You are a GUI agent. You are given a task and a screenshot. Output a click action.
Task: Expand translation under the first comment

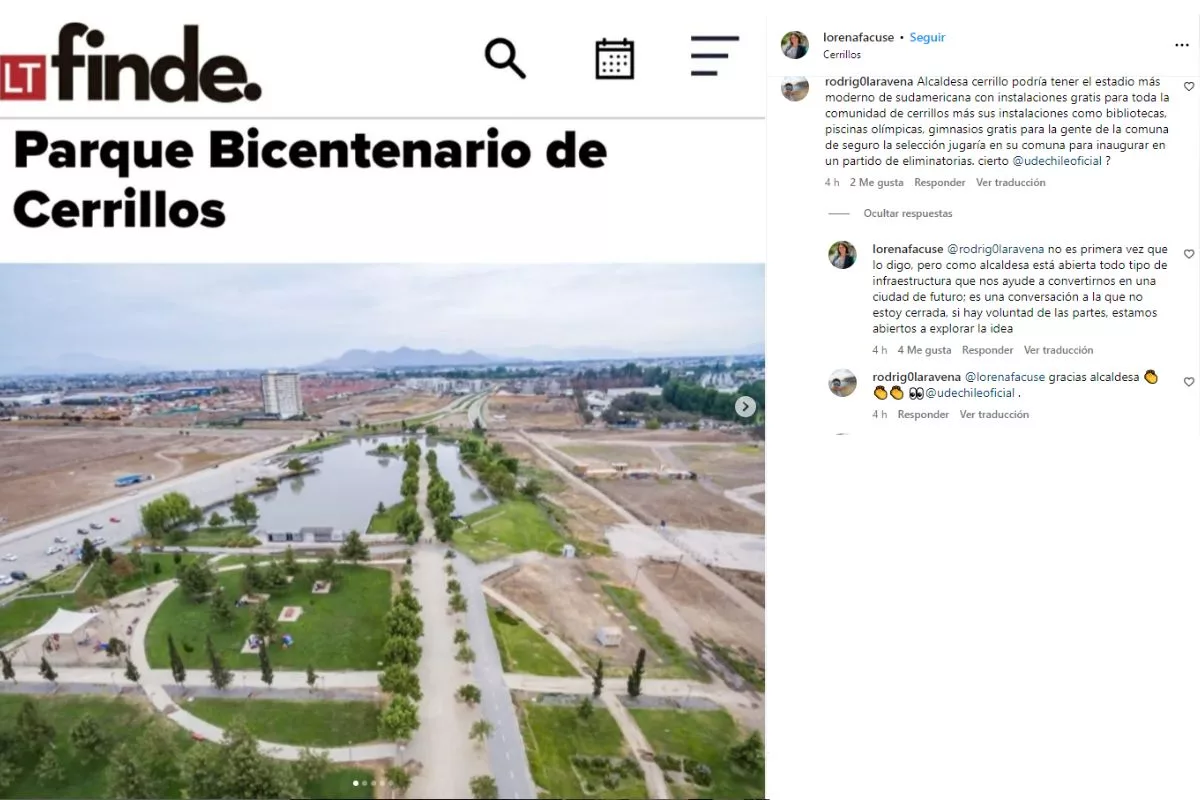(x=1010, y=182)
